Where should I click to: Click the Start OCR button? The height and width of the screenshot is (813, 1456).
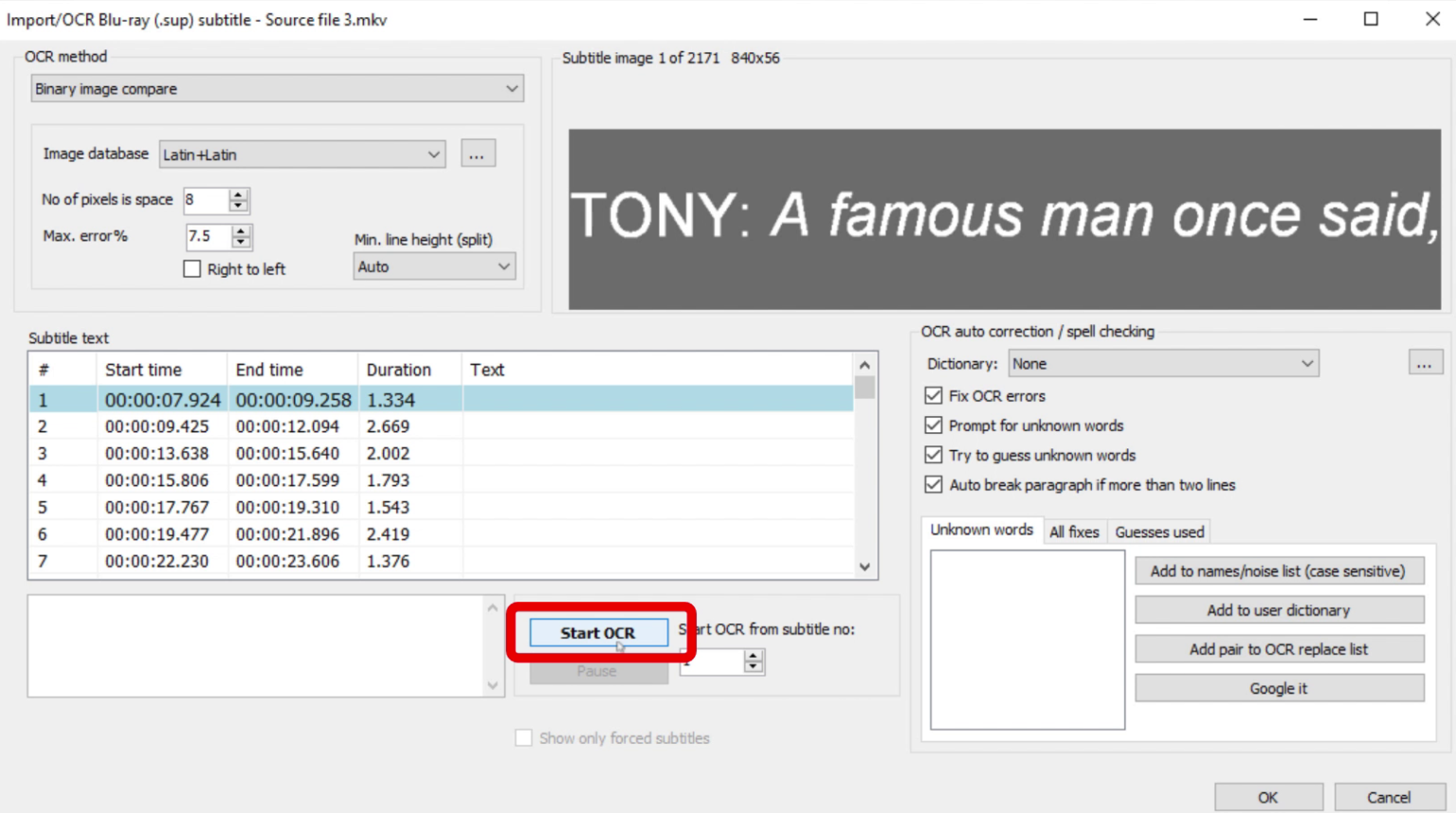click(x=598, y=632)
